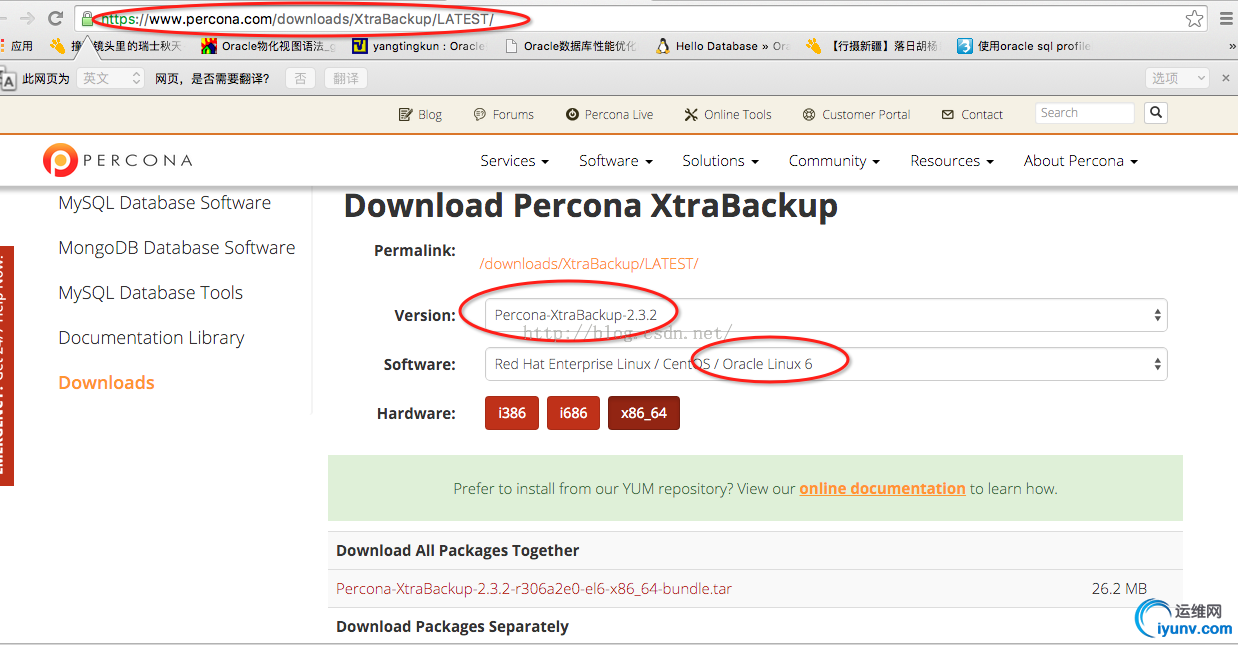
Task: Open the 行摄新疆 bookmark
Action: (872, 46)
